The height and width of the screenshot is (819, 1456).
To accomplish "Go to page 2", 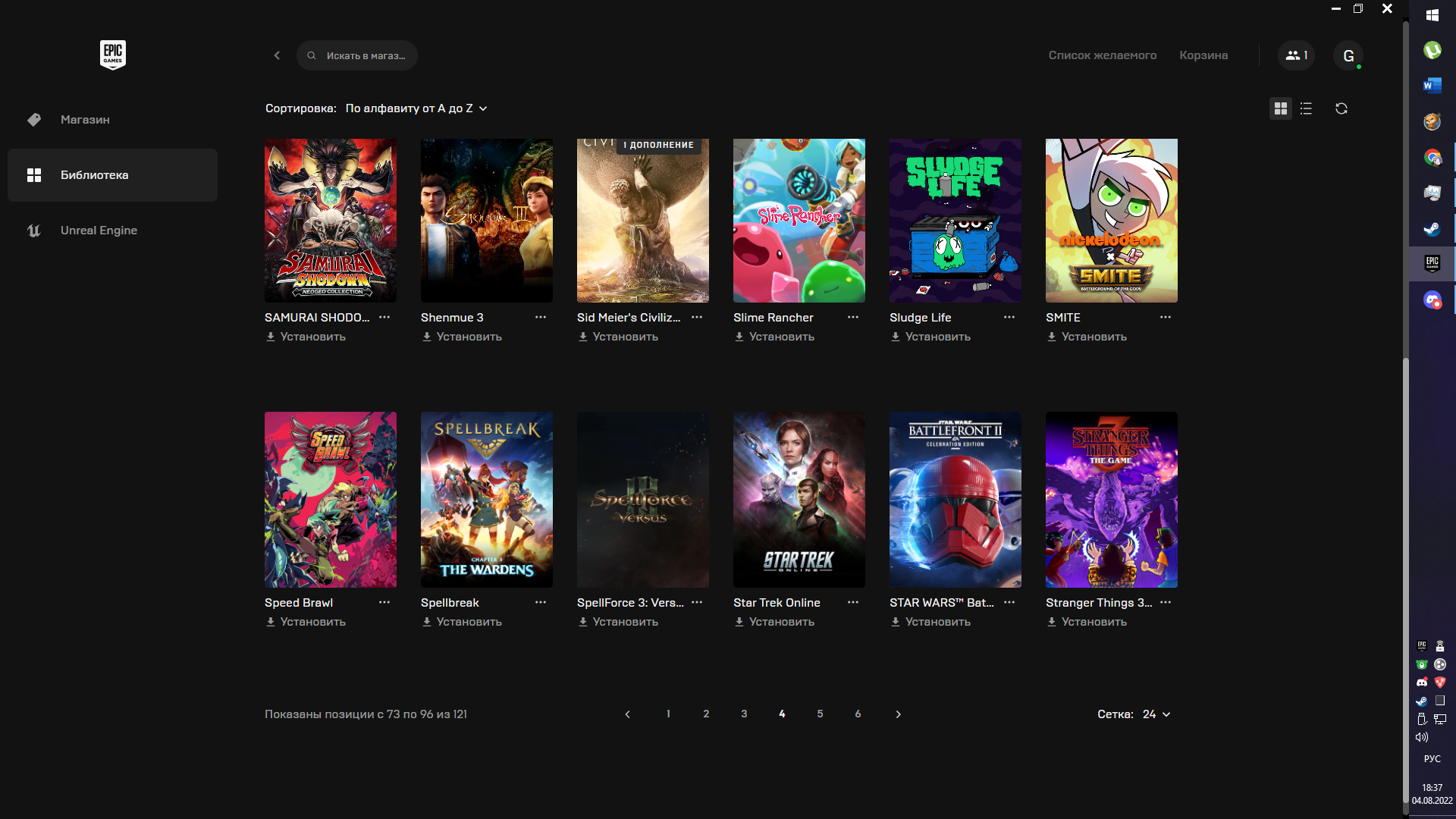I will [x=706, y=714].
